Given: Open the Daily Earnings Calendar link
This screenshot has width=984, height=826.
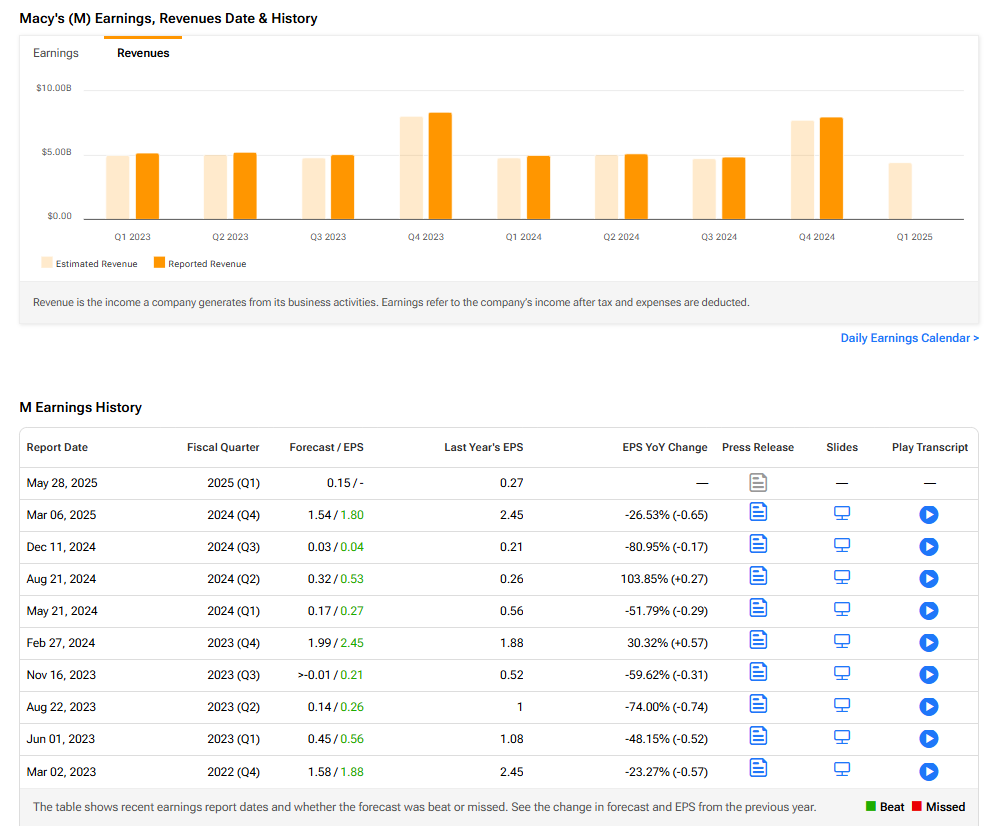Looking at the screenshot, I should (x=909, y=338).
